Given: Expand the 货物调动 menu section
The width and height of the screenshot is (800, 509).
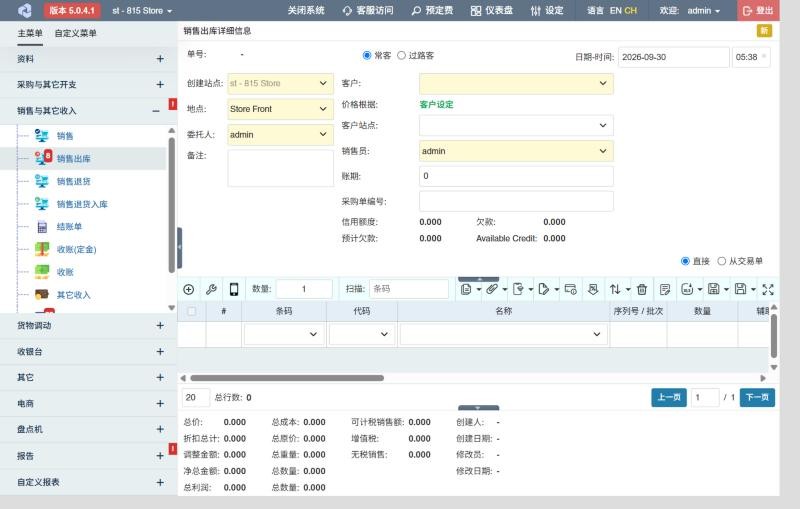Looking at the screenshot, I should point(88,325).
